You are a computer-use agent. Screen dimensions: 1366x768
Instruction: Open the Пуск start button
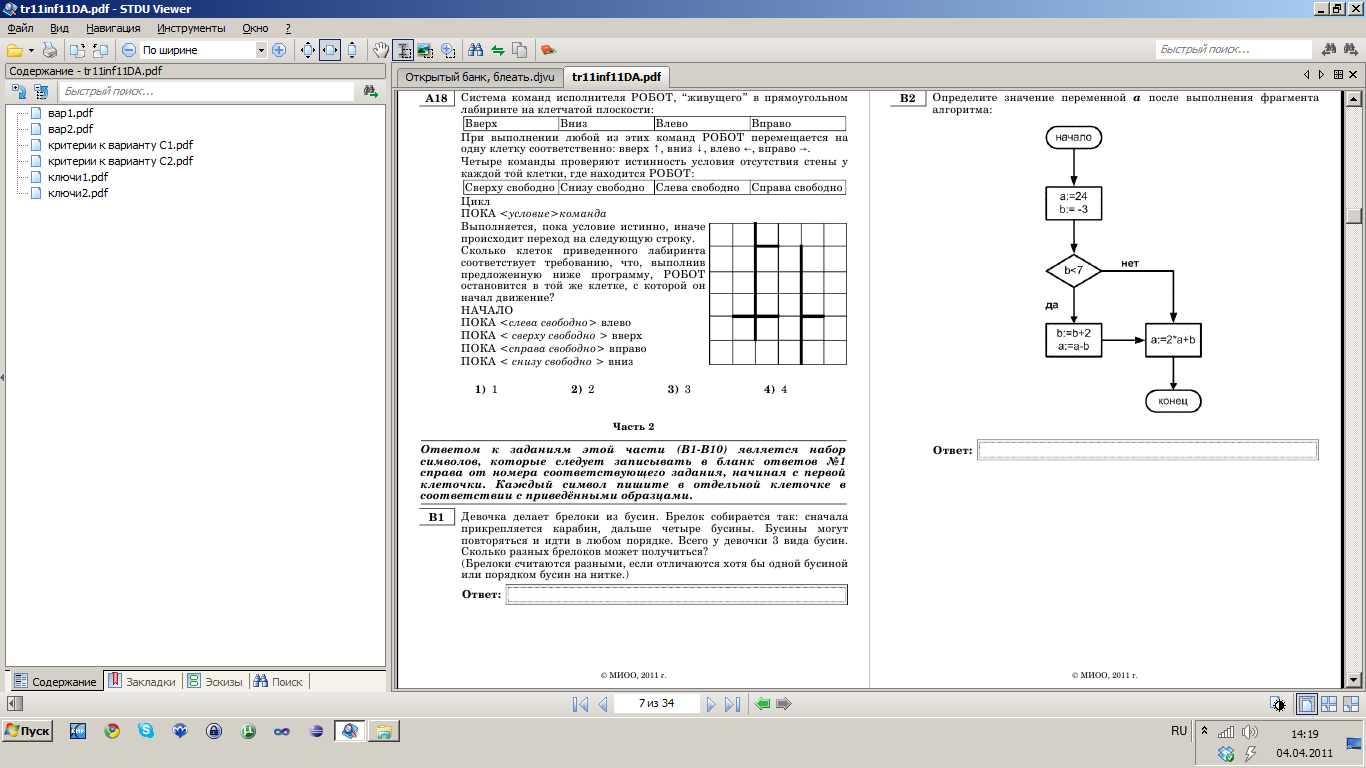click(28, 731)
